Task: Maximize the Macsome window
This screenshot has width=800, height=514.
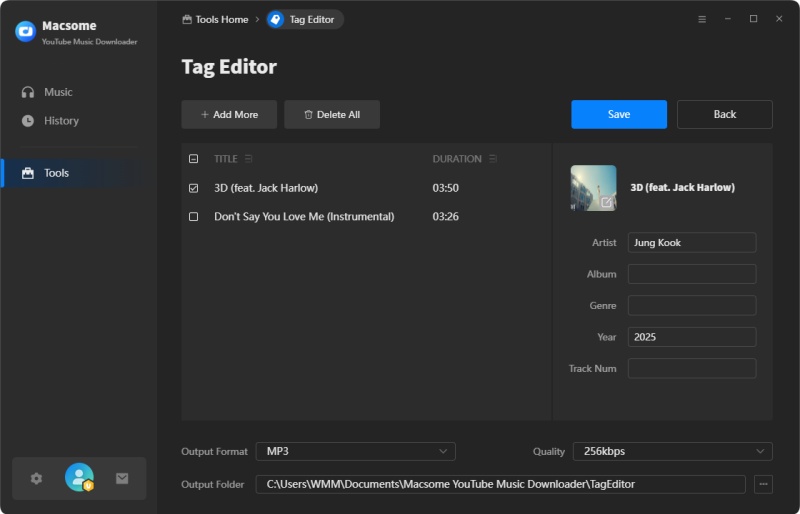Action: [x=753, y=19]
